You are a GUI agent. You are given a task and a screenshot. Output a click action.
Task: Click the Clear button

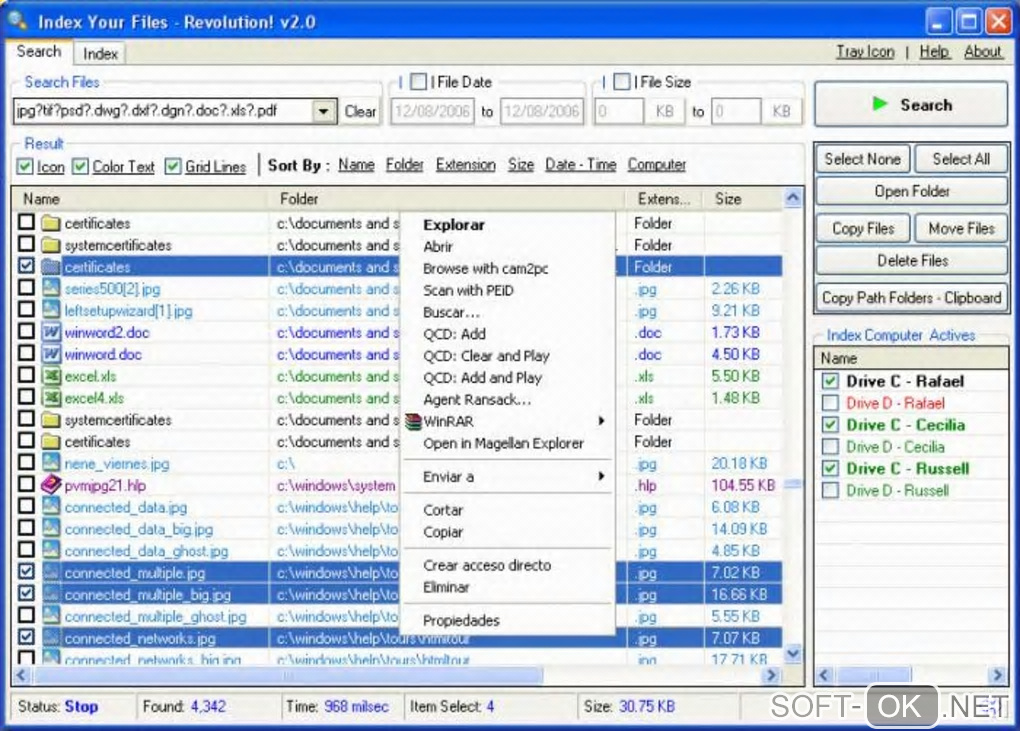click(360, 111)
